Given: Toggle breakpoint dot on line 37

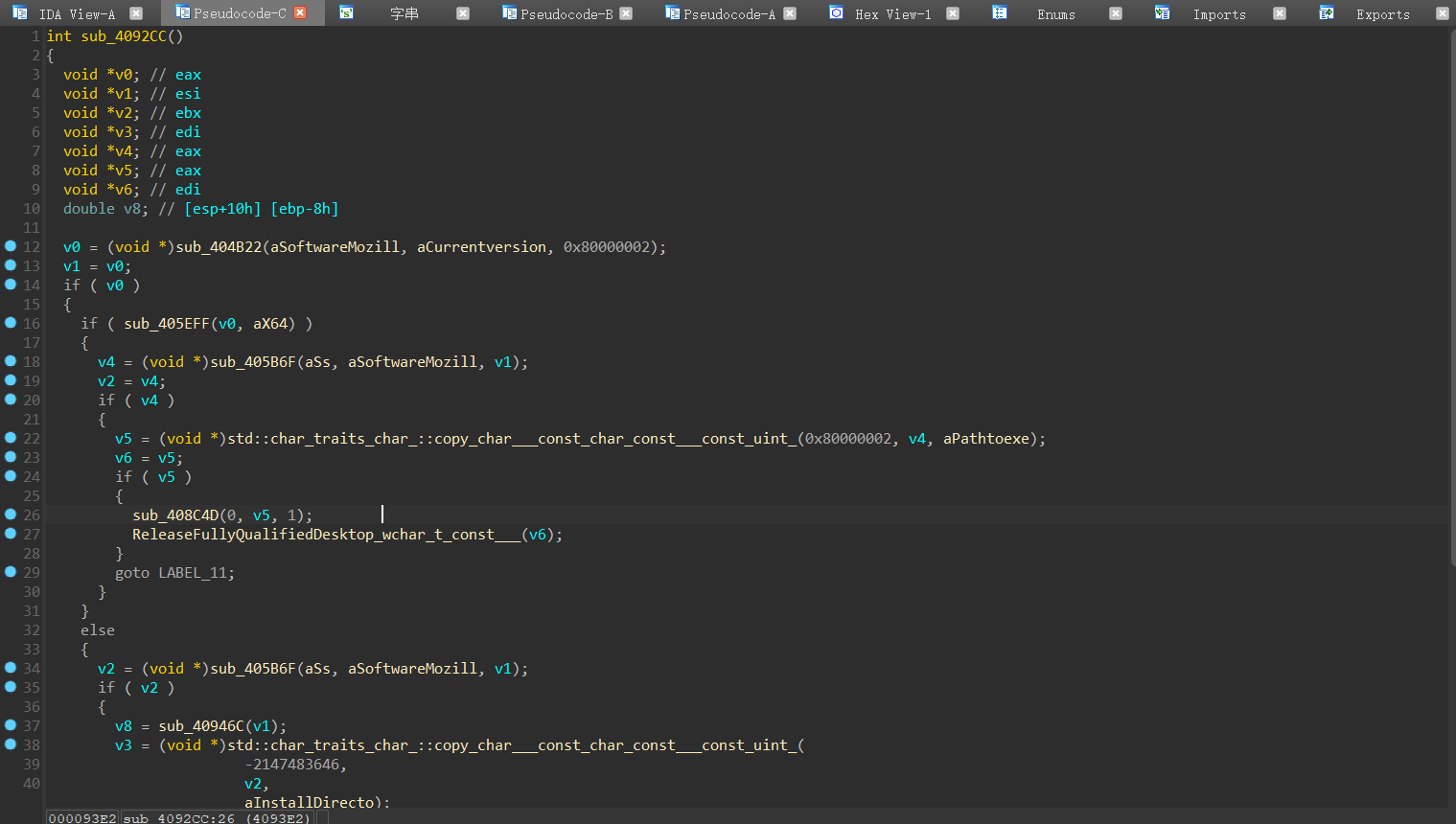Looking at the screenshot, I should 11,725.
